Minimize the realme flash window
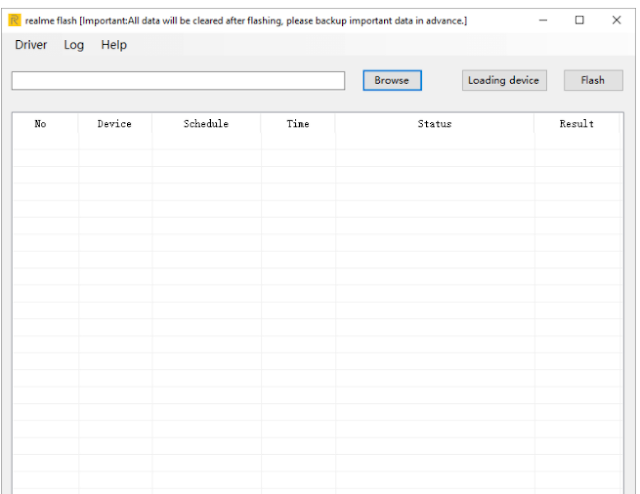The width and height of the screenshot is (640, 494). pyautogui.click(x=543, y=20)
